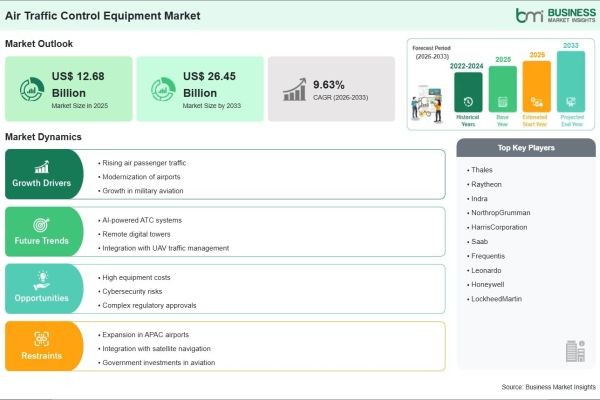Click the 9.63% CAGR value

329,85
